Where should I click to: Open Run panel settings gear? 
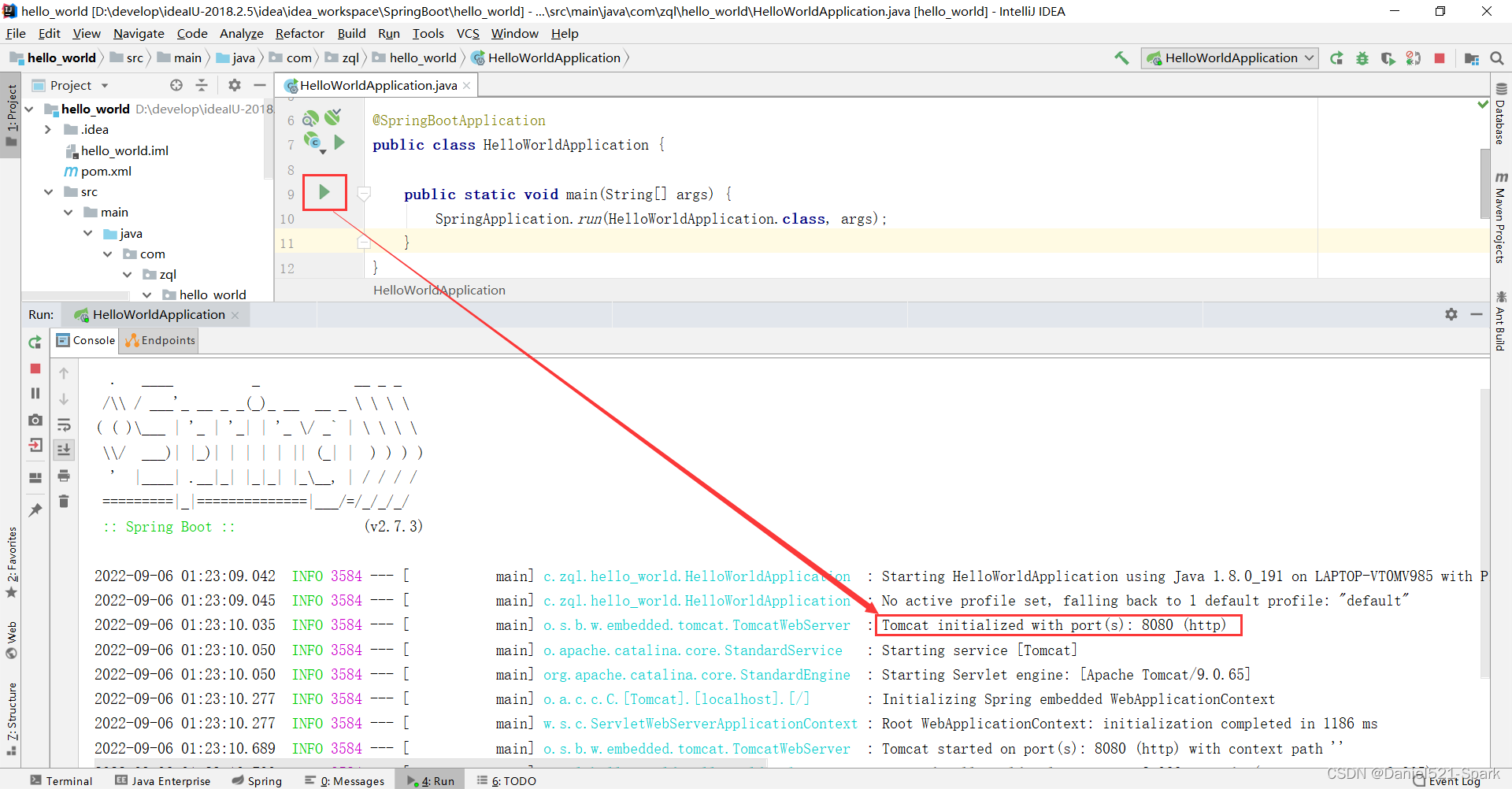point(1451,314)
